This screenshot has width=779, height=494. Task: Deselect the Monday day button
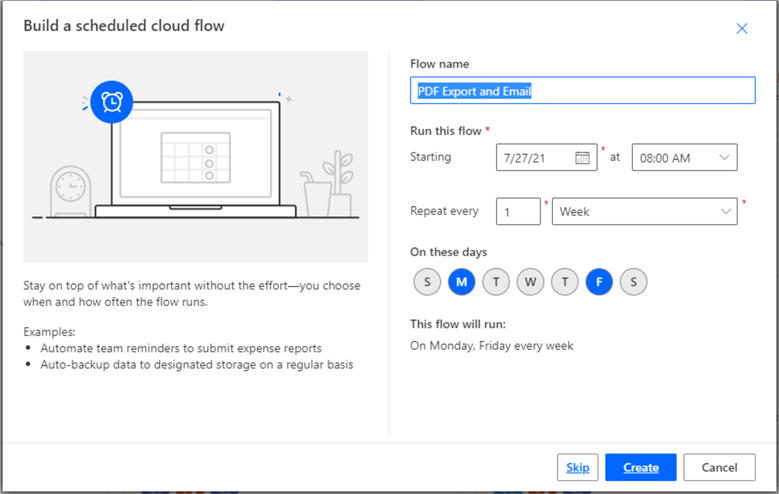tap(461, 282)
